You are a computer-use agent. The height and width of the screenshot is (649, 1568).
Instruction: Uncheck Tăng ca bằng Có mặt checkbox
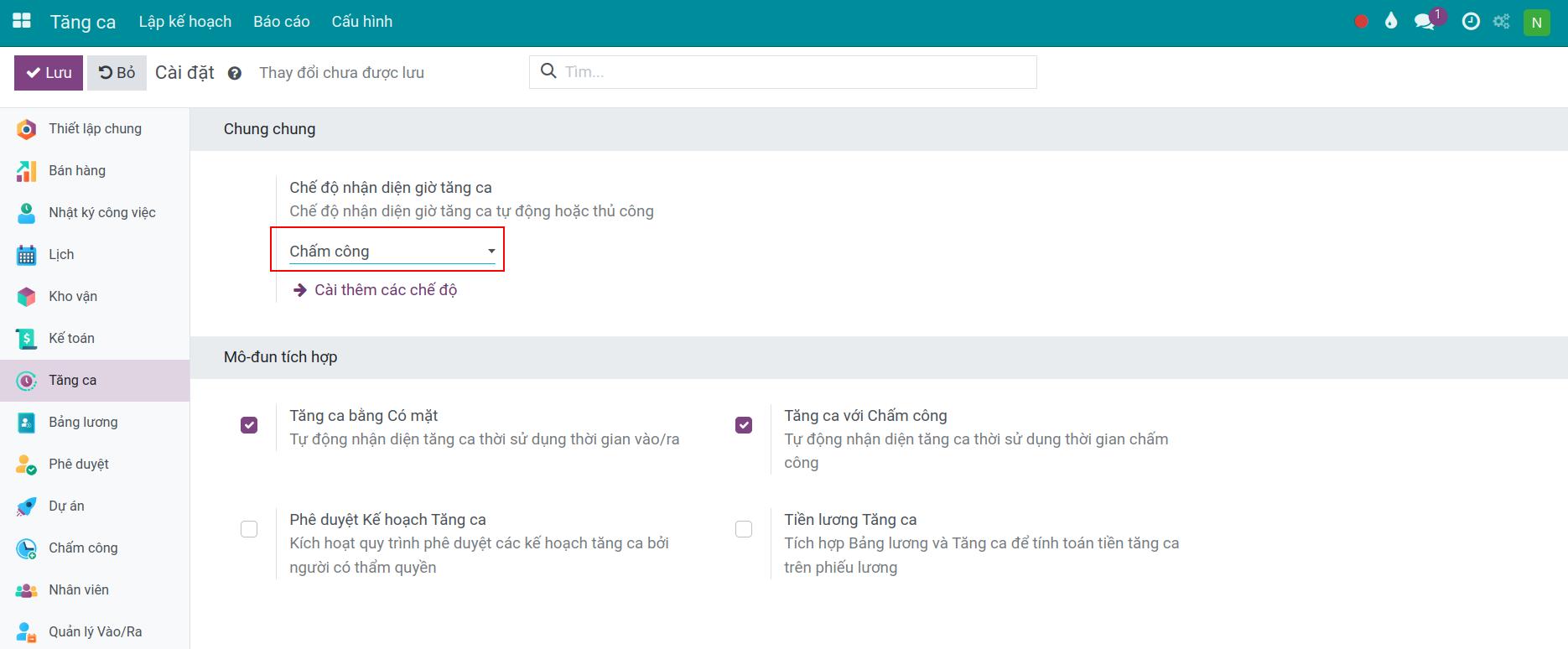[x=249, y=425]
